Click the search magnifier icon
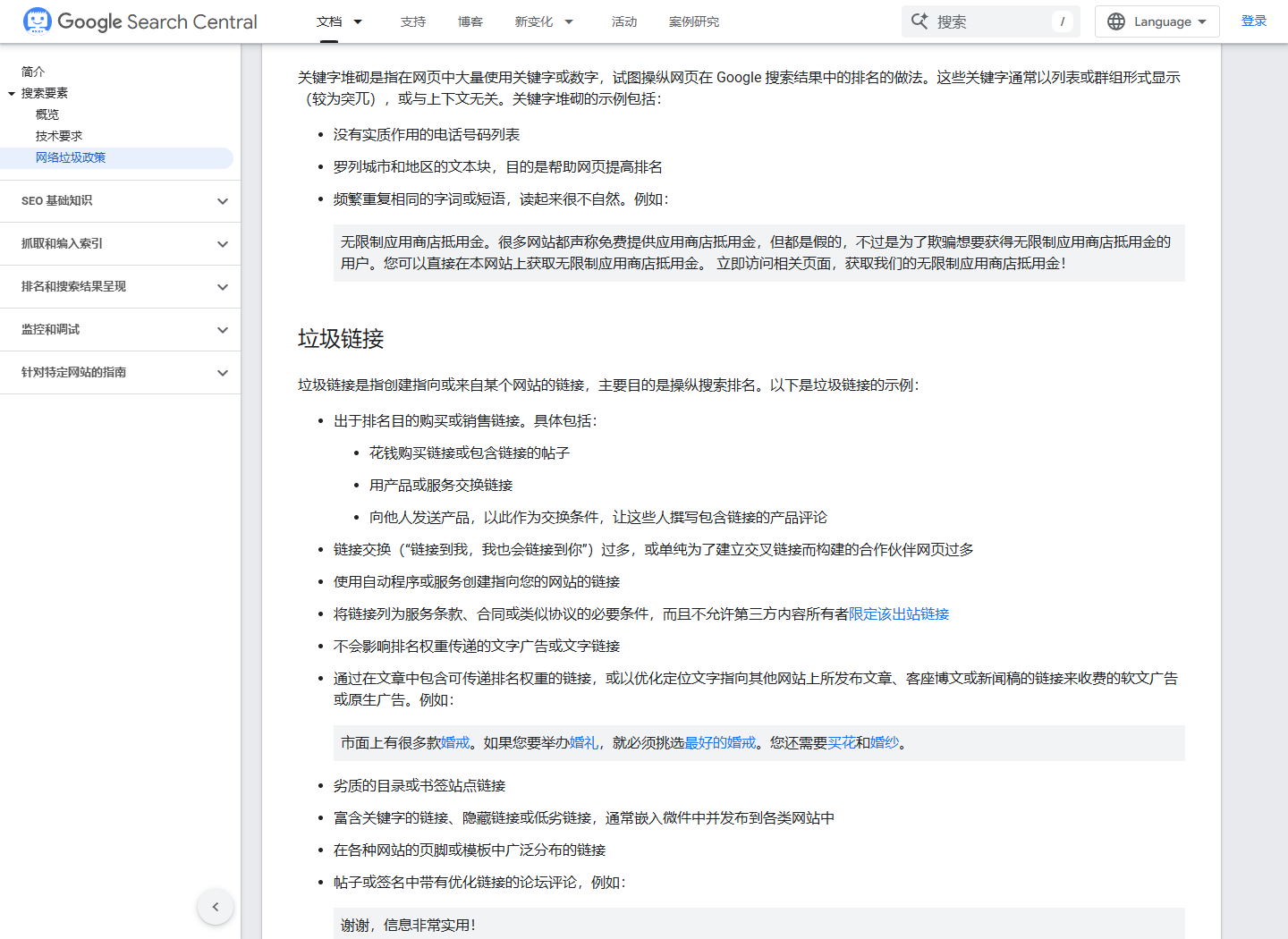1288x939 pixels. (x=919, y=21)
